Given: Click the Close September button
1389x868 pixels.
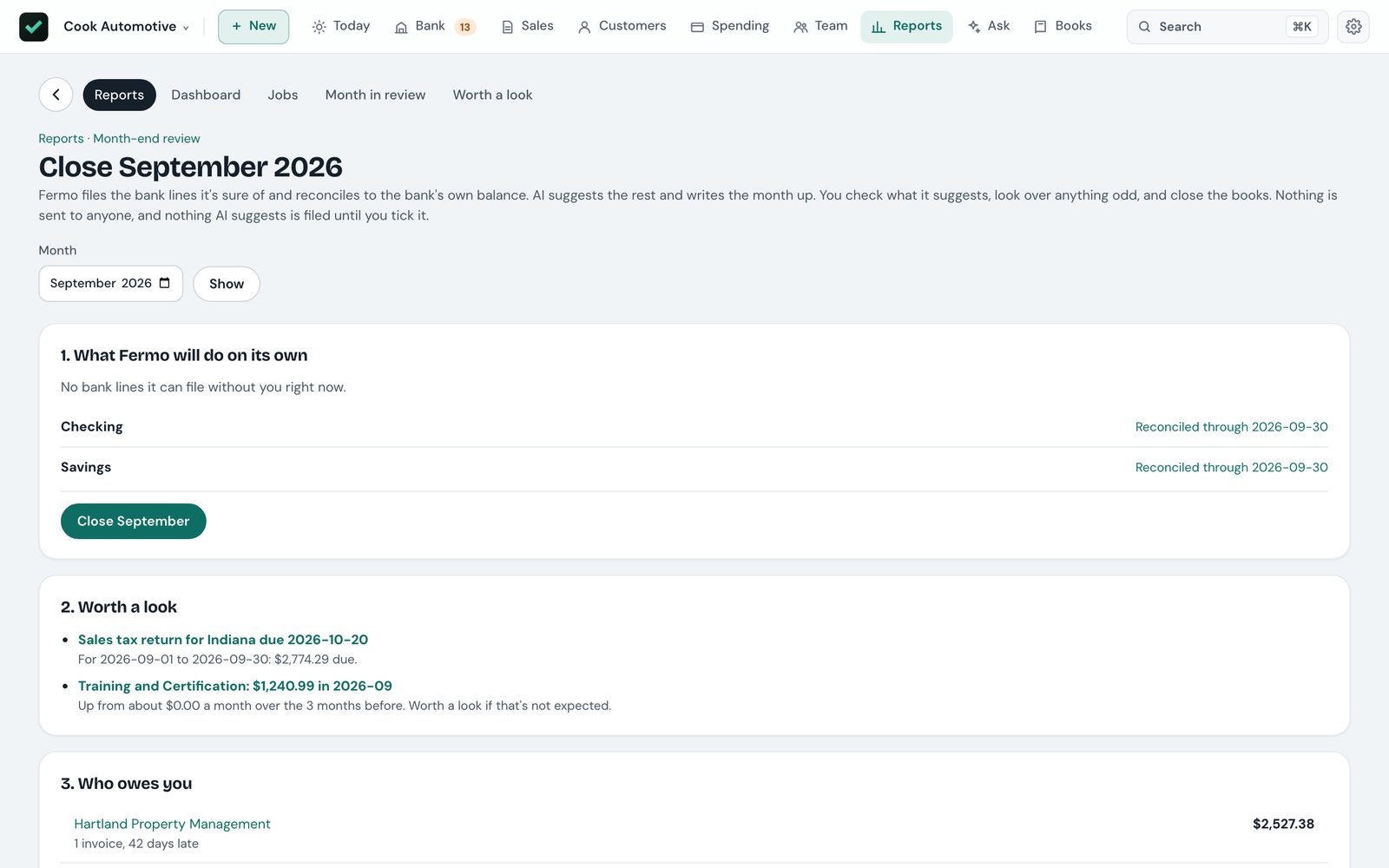Looking at the screenshot, I should pos(134,521).
